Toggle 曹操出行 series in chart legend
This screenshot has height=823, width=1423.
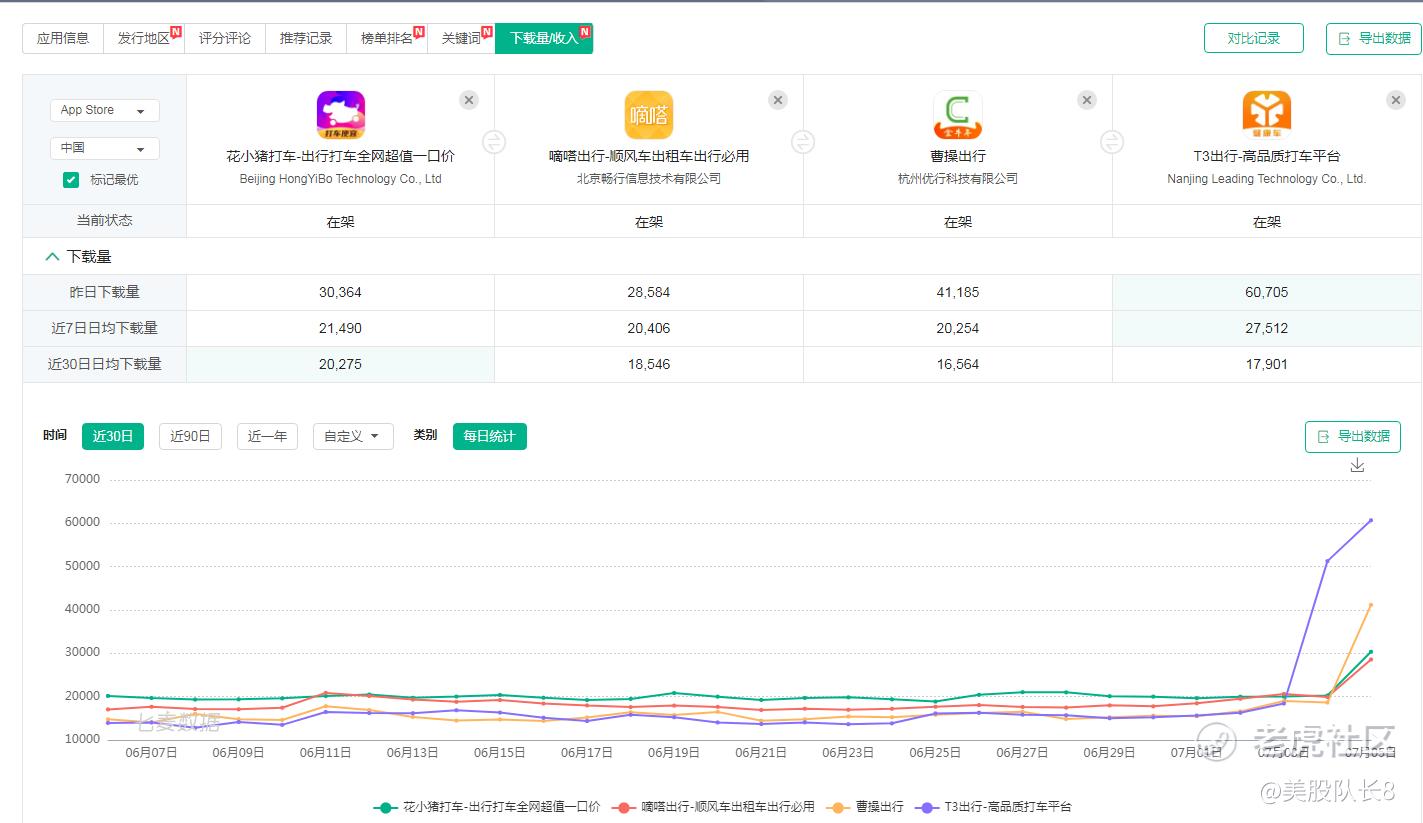click(x=865, y=807)
